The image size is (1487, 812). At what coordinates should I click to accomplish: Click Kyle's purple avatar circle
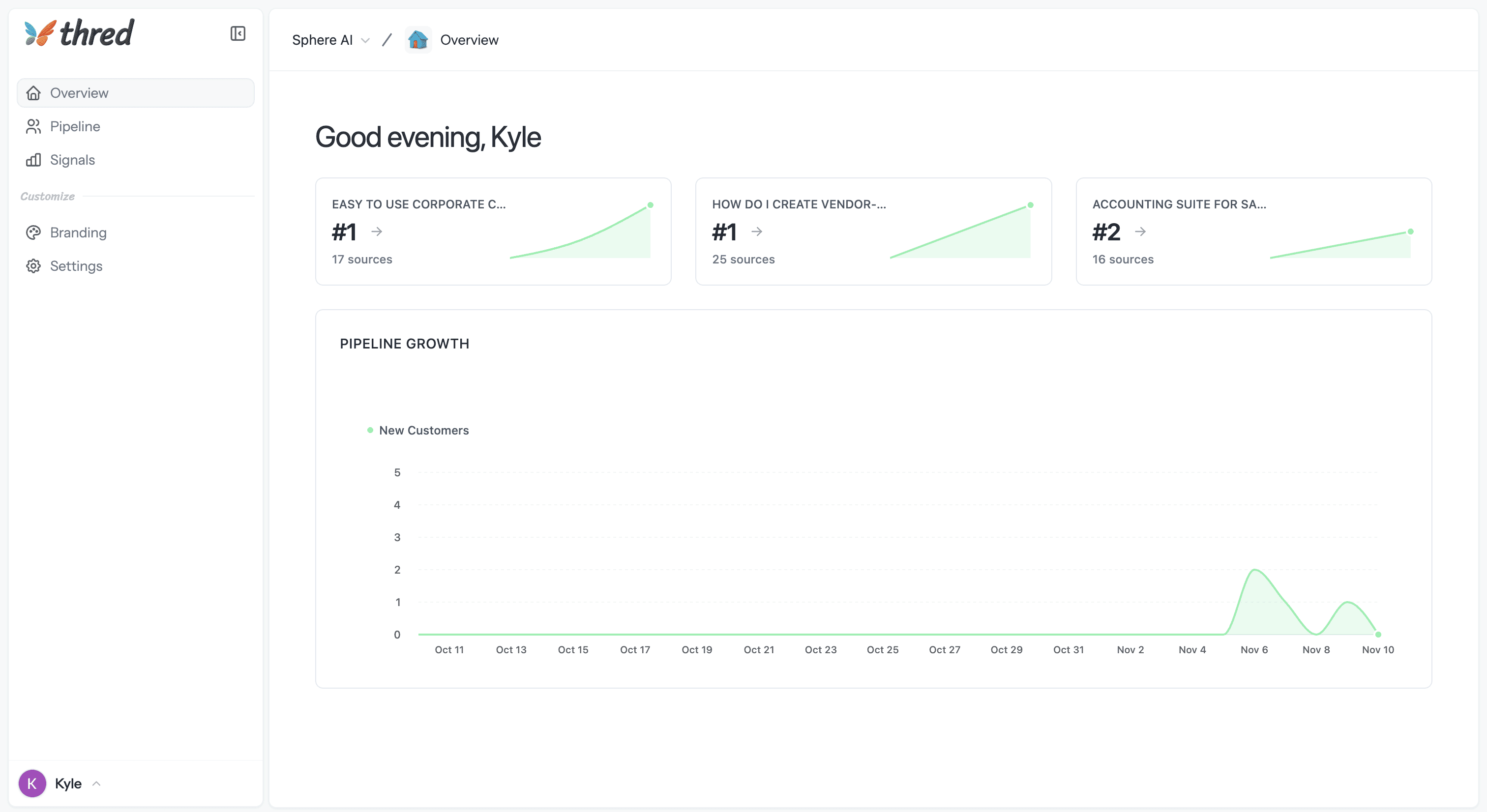click(x=32, y=783)
